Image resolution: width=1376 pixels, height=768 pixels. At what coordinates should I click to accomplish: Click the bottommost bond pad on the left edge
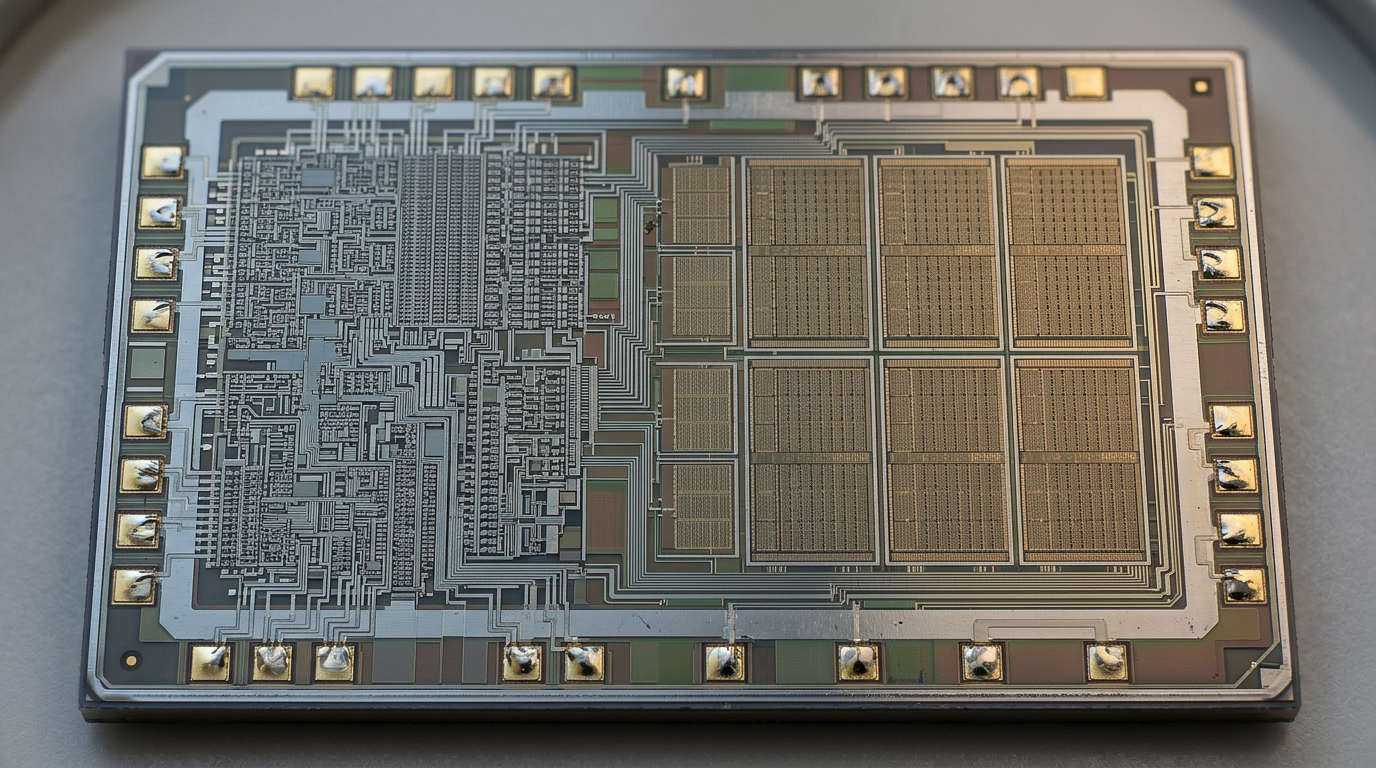(x=134, y=586)
